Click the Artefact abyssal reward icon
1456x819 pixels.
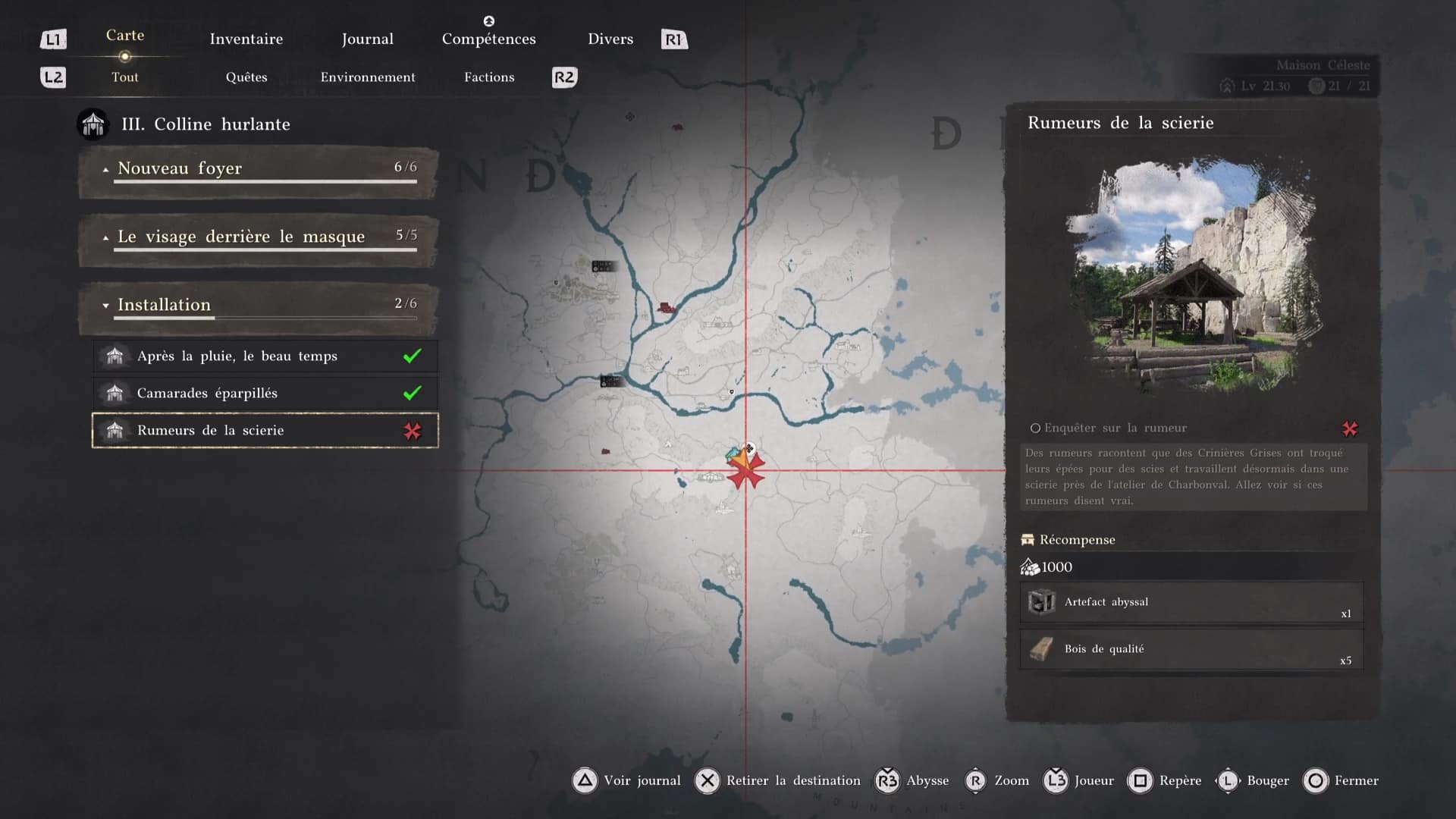tap(1041, 602)
